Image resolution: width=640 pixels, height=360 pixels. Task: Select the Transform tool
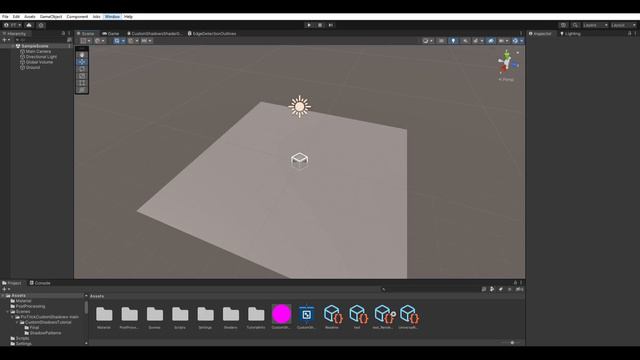(x=82, y=89)
